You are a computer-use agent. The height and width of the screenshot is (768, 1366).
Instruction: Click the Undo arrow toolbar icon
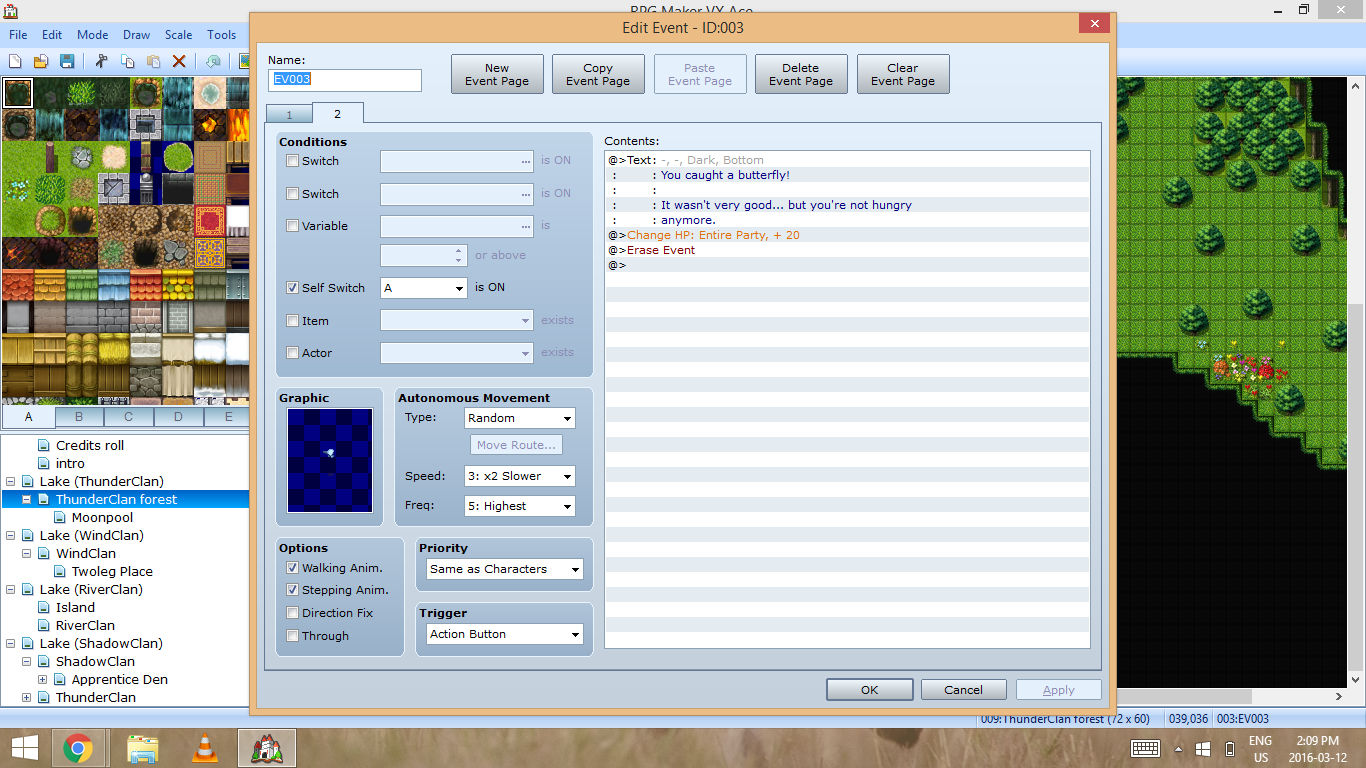[213, 61]
